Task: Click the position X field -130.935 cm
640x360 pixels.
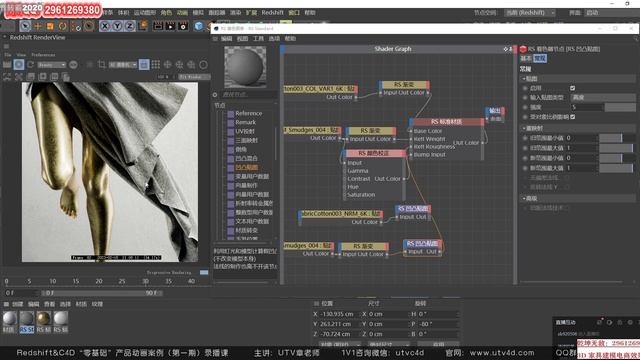Action: 339,314
